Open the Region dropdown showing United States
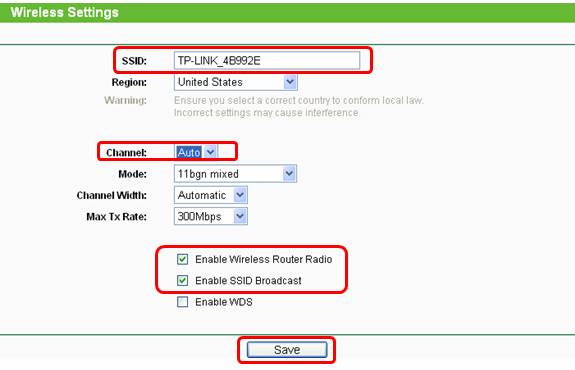Viewport: 575px width, 370px height. pos(235,82)
